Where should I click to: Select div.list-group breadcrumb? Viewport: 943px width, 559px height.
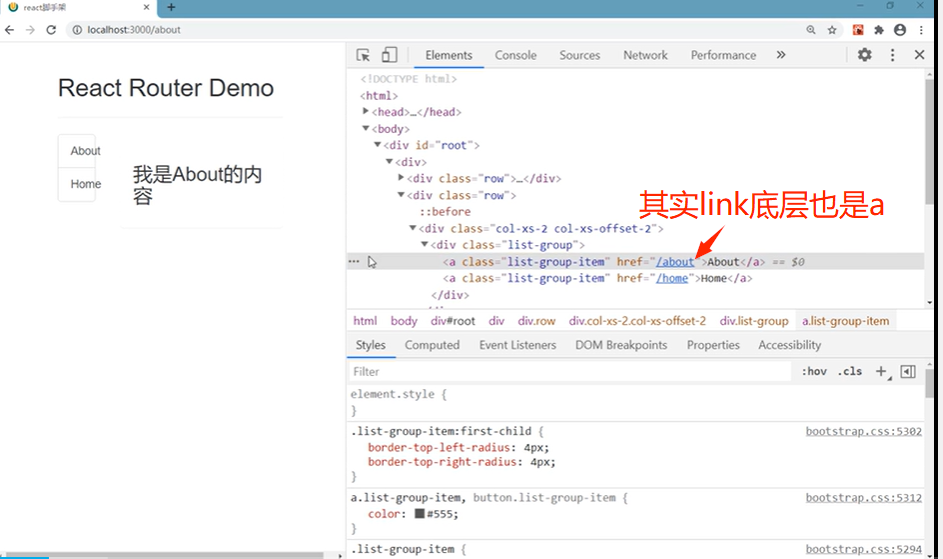click(754, 321)
